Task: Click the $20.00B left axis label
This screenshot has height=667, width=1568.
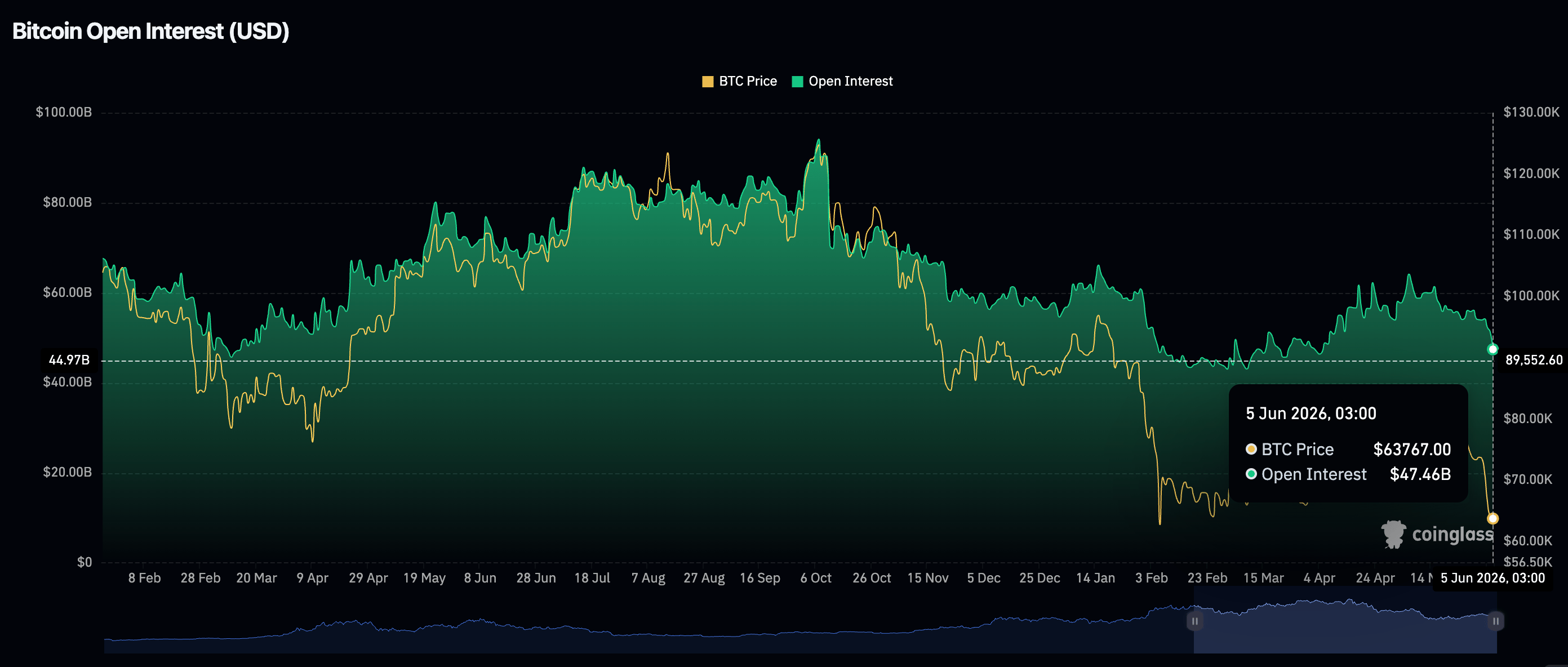Action: click(67, 472)
